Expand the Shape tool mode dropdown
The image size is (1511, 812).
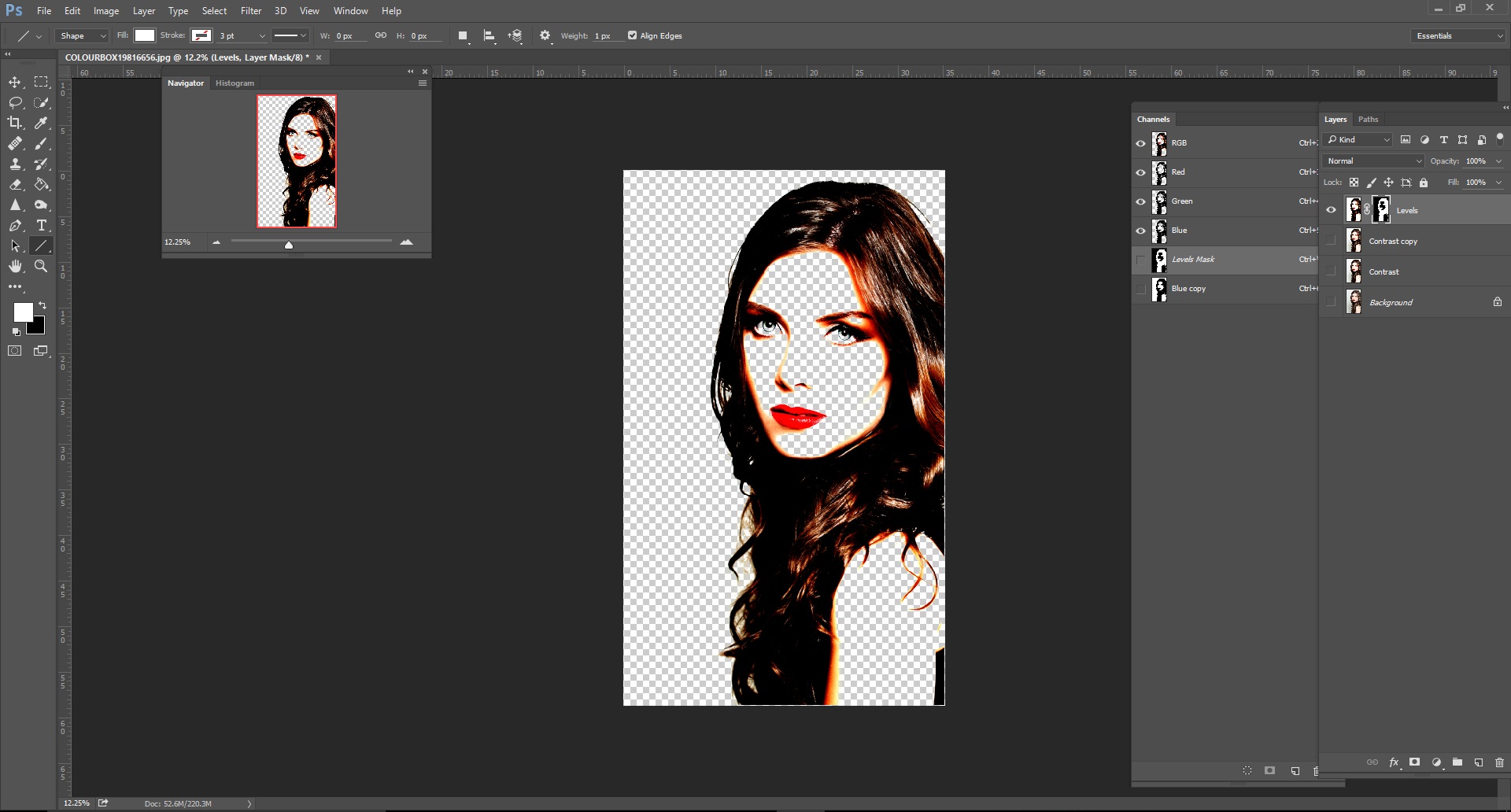click(x=82, y=36)
